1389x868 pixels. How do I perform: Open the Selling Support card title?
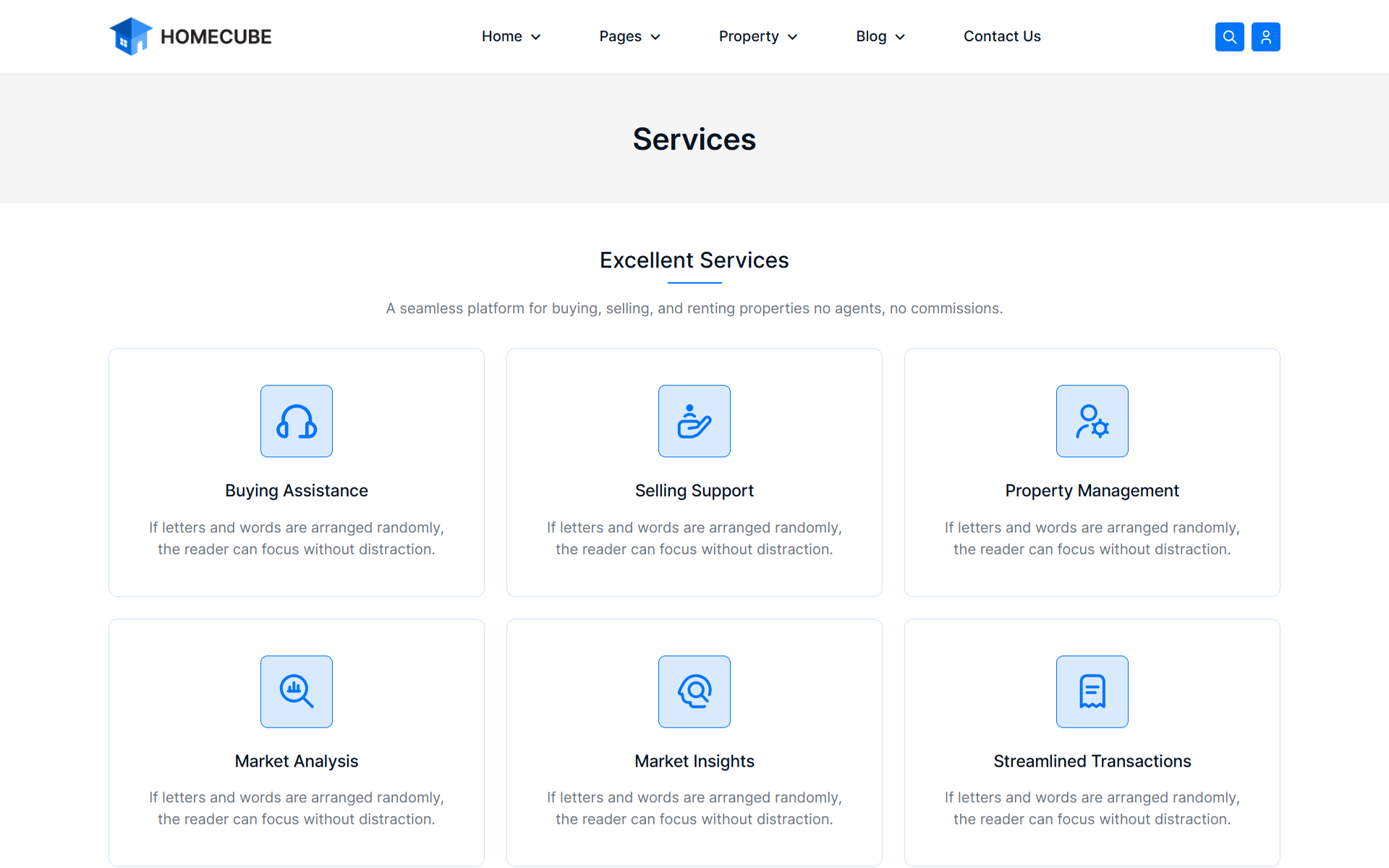pos(694,490)
